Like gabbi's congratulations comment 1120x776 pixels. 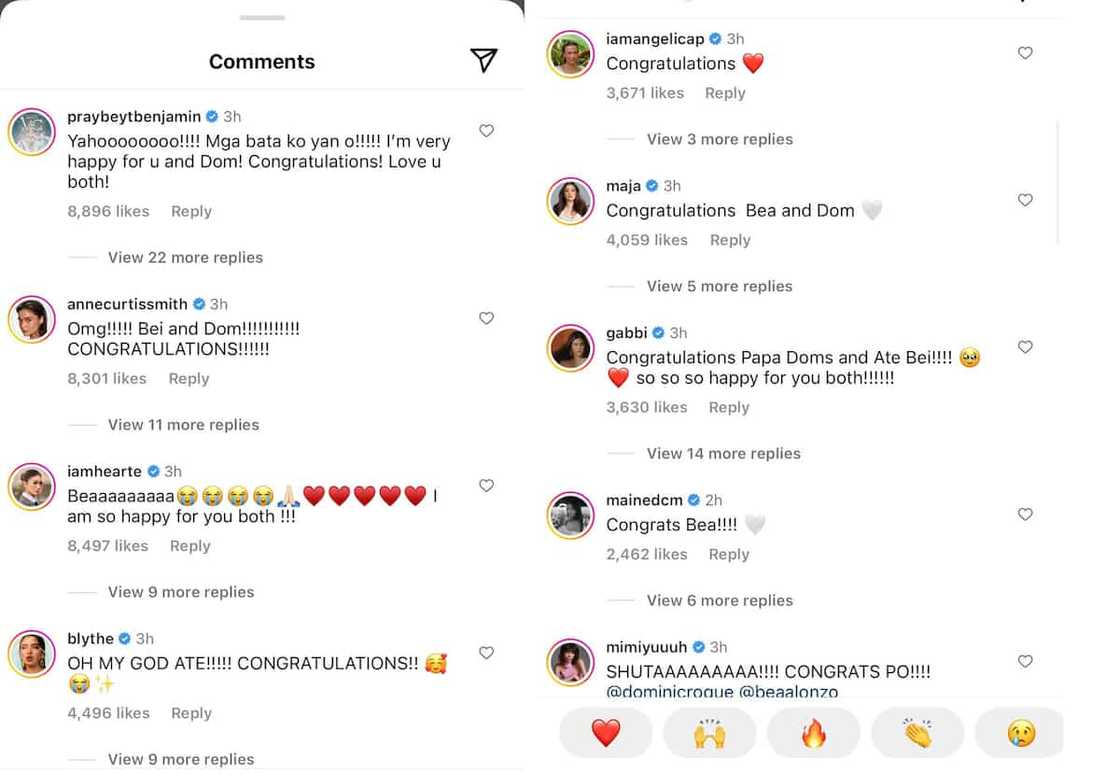1025,347
